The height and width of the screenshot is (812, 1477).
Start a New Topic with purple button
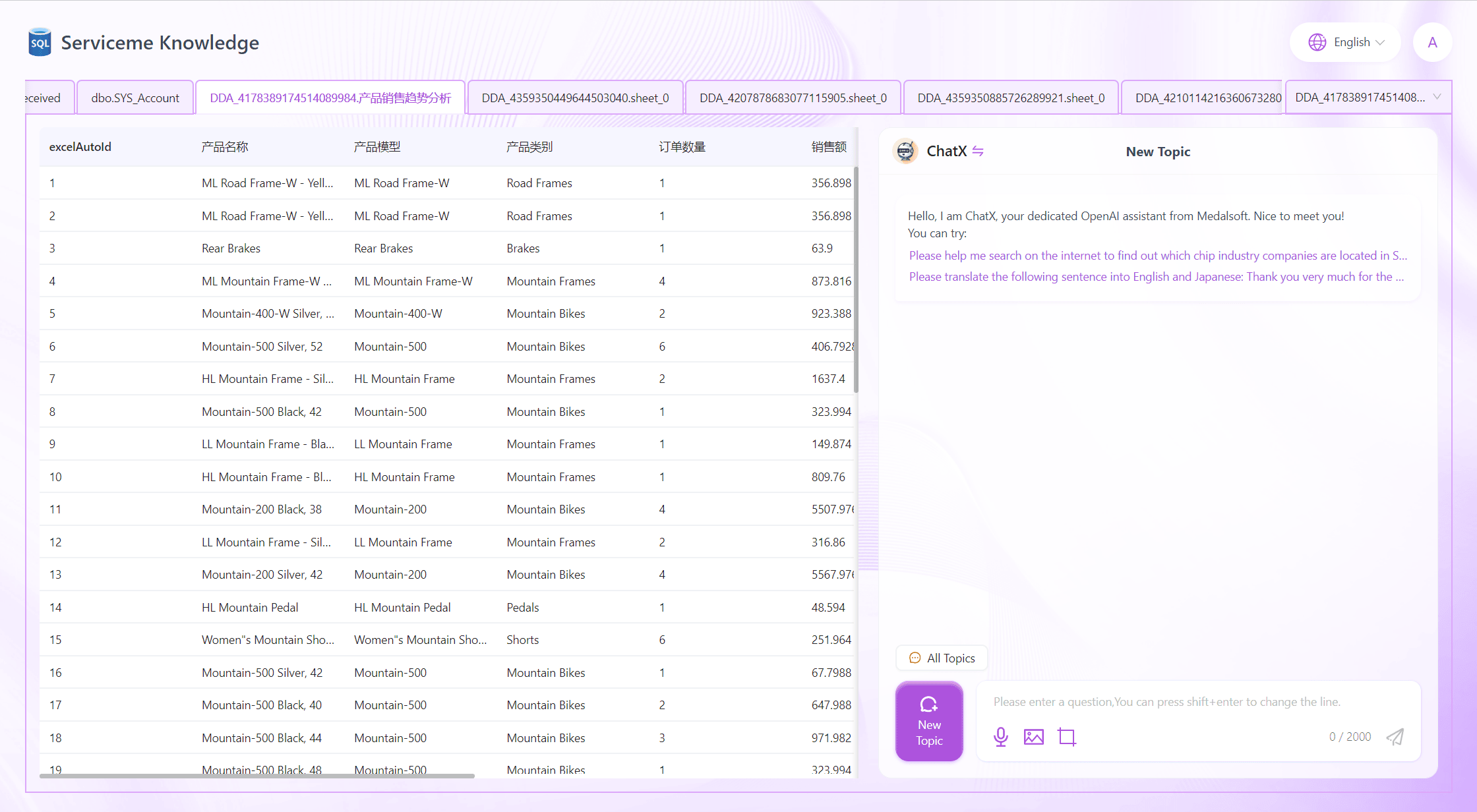[929, 722]
